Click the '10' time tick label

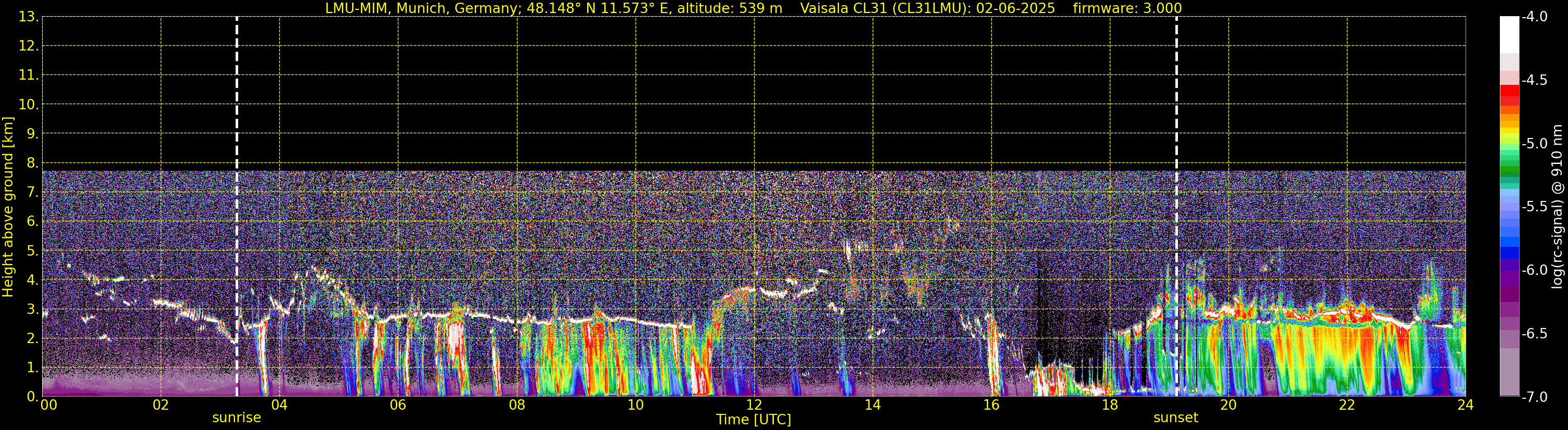pos(636,405)
